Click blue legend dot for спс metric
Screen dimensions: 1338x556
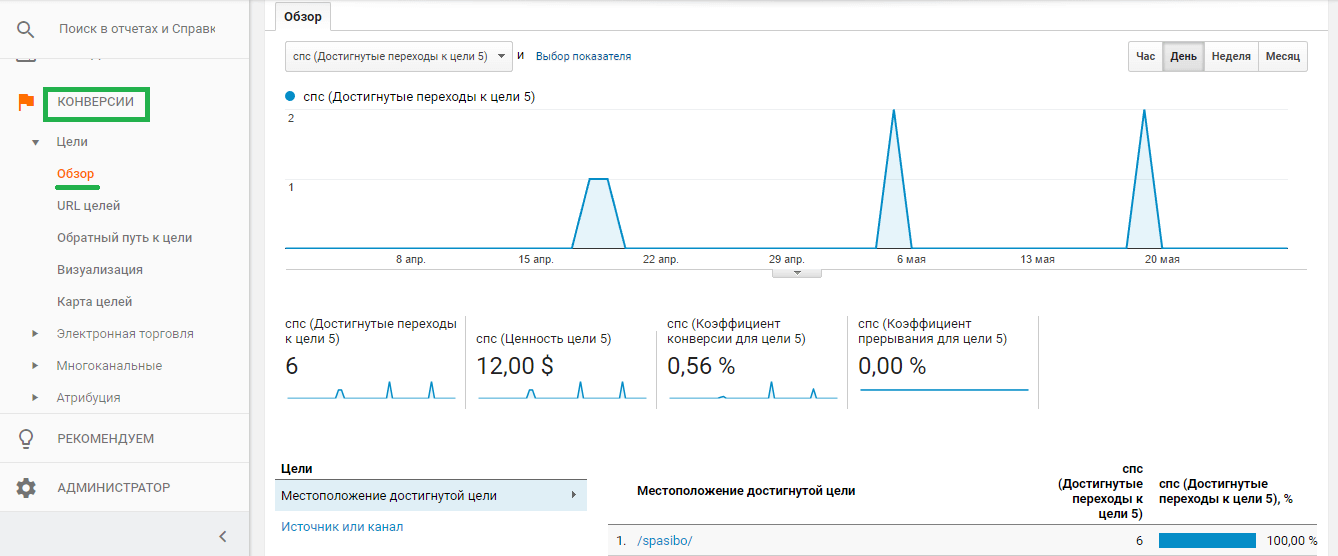tap(290, 97)
